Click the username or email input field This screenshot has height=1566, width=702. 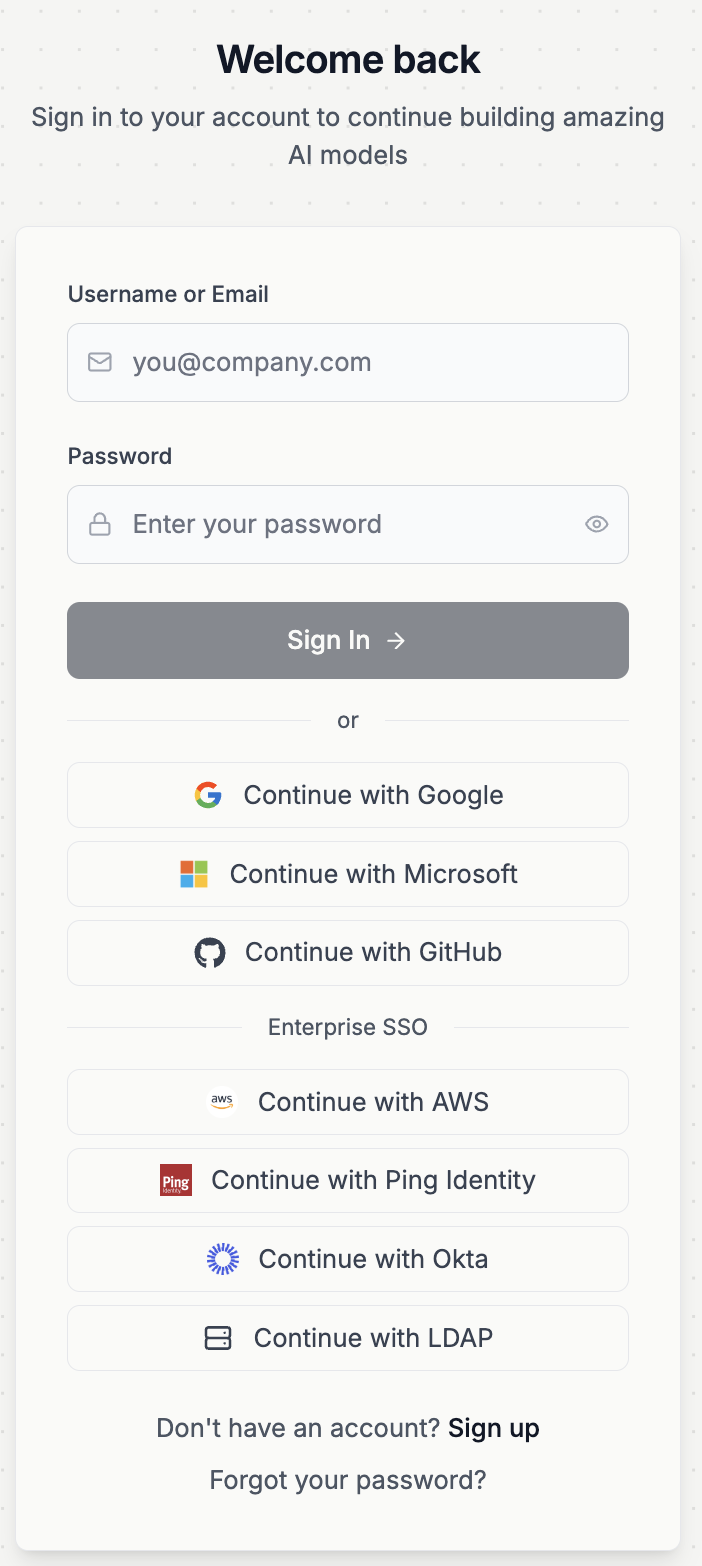click(348, 362)
